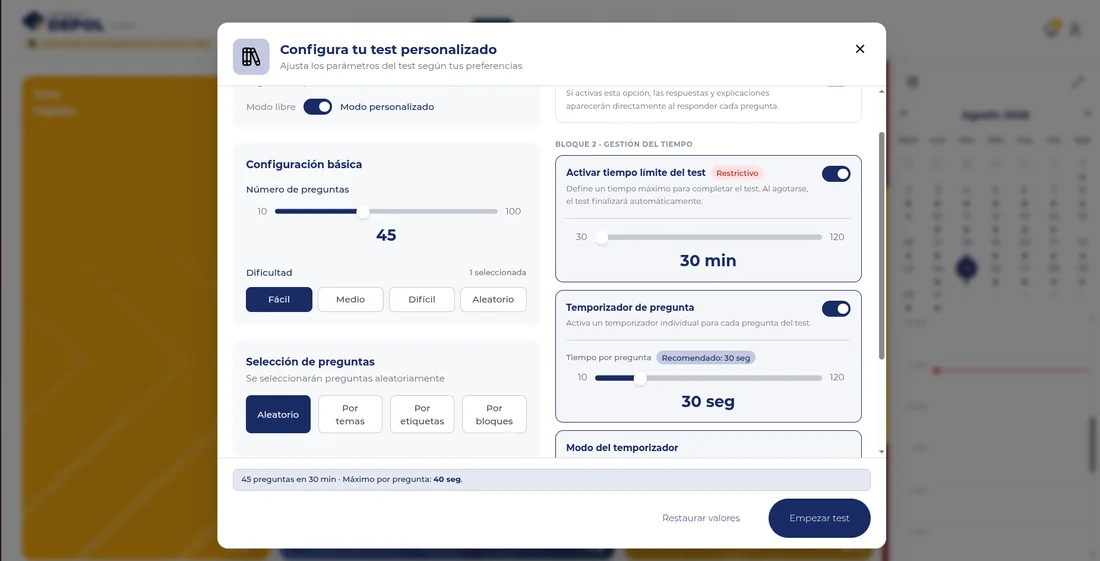1100x561 pixels.
Task: Click the '1 seleccionada' label
Action: (497, 273)
